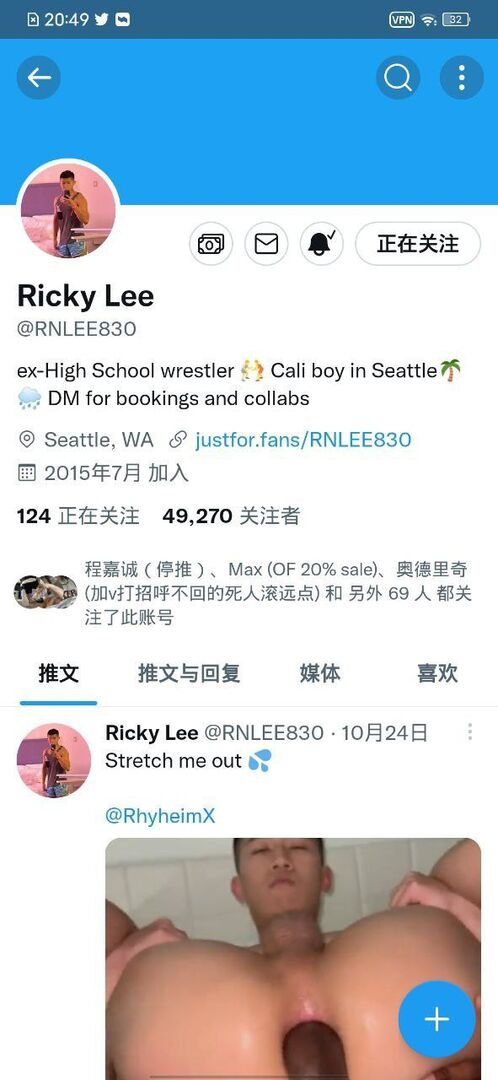Open direct message envelope icon

[x=266, y=244]
